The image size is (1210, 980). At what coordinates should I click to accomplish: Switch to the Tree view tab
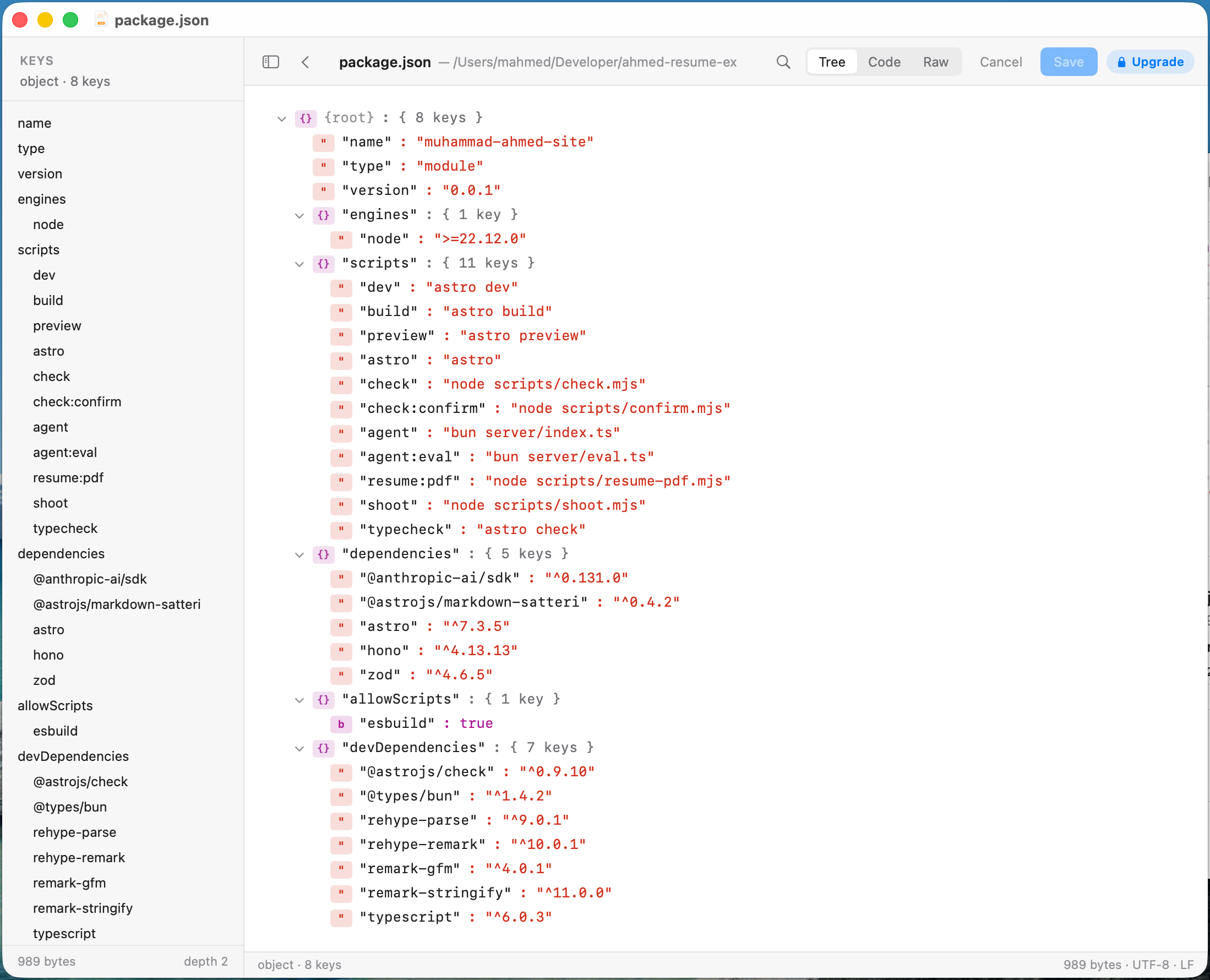831,62
